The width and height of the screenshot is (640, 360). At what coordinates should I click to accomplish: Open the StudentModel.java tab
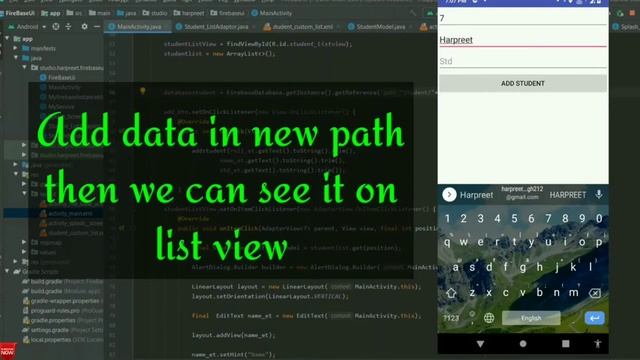click(x=380, y=27)
